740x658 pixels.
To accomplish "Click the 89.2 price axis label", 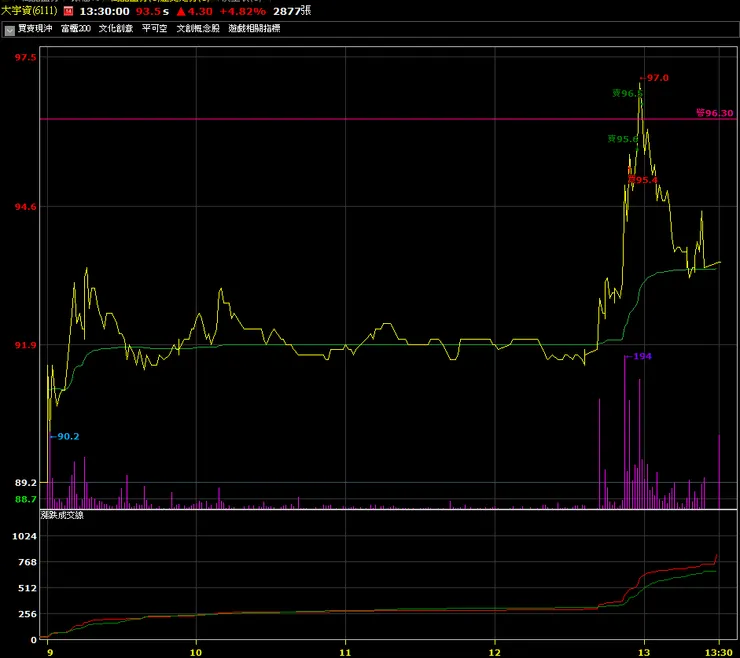I will 25,483.
